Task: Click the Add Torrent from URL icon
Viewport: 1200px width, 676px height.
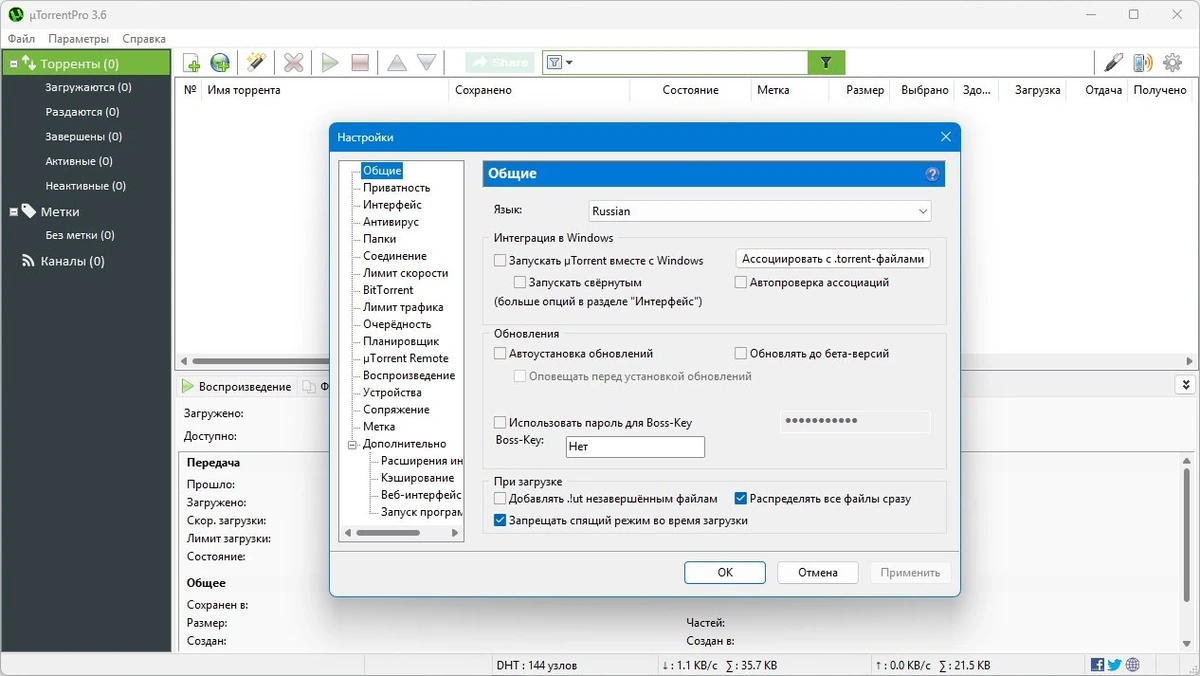Action: [x=220, y=63]
